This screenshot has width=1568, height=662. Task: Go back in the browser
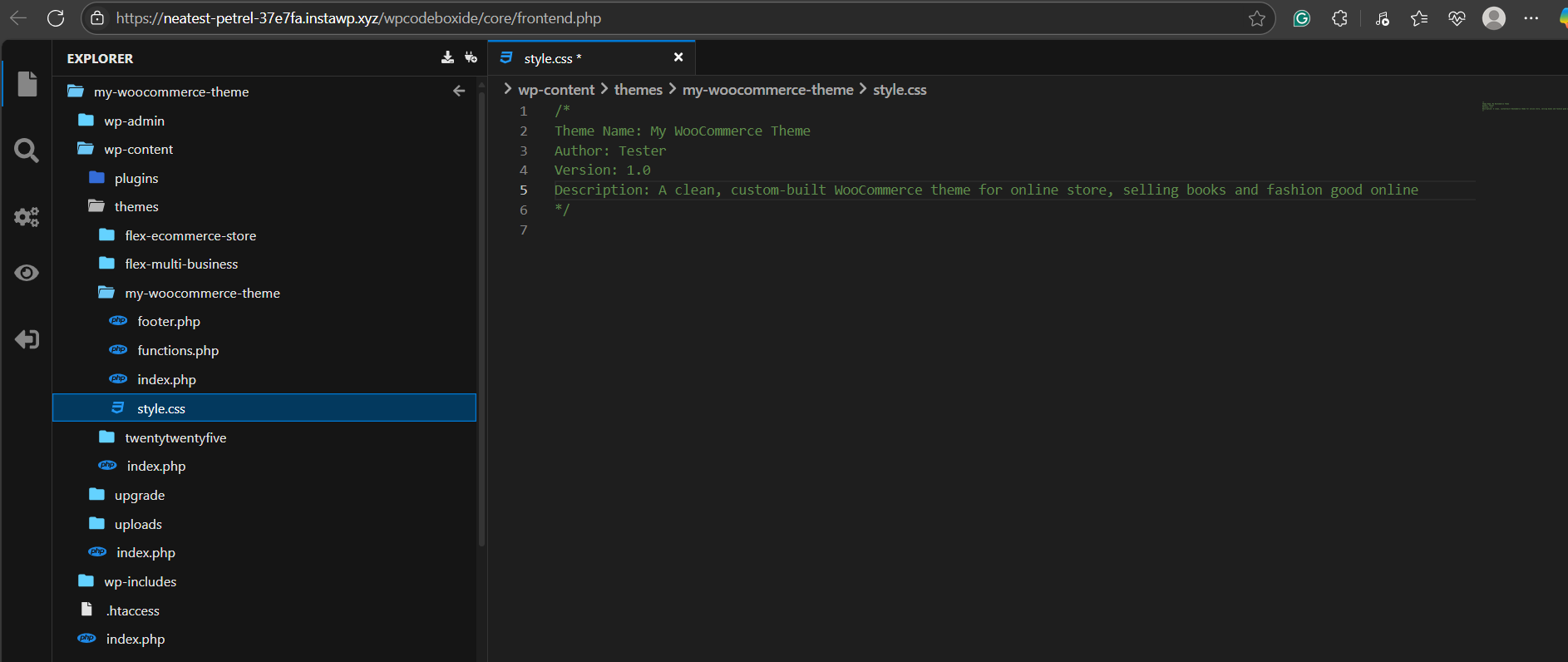tap(18, 17)
